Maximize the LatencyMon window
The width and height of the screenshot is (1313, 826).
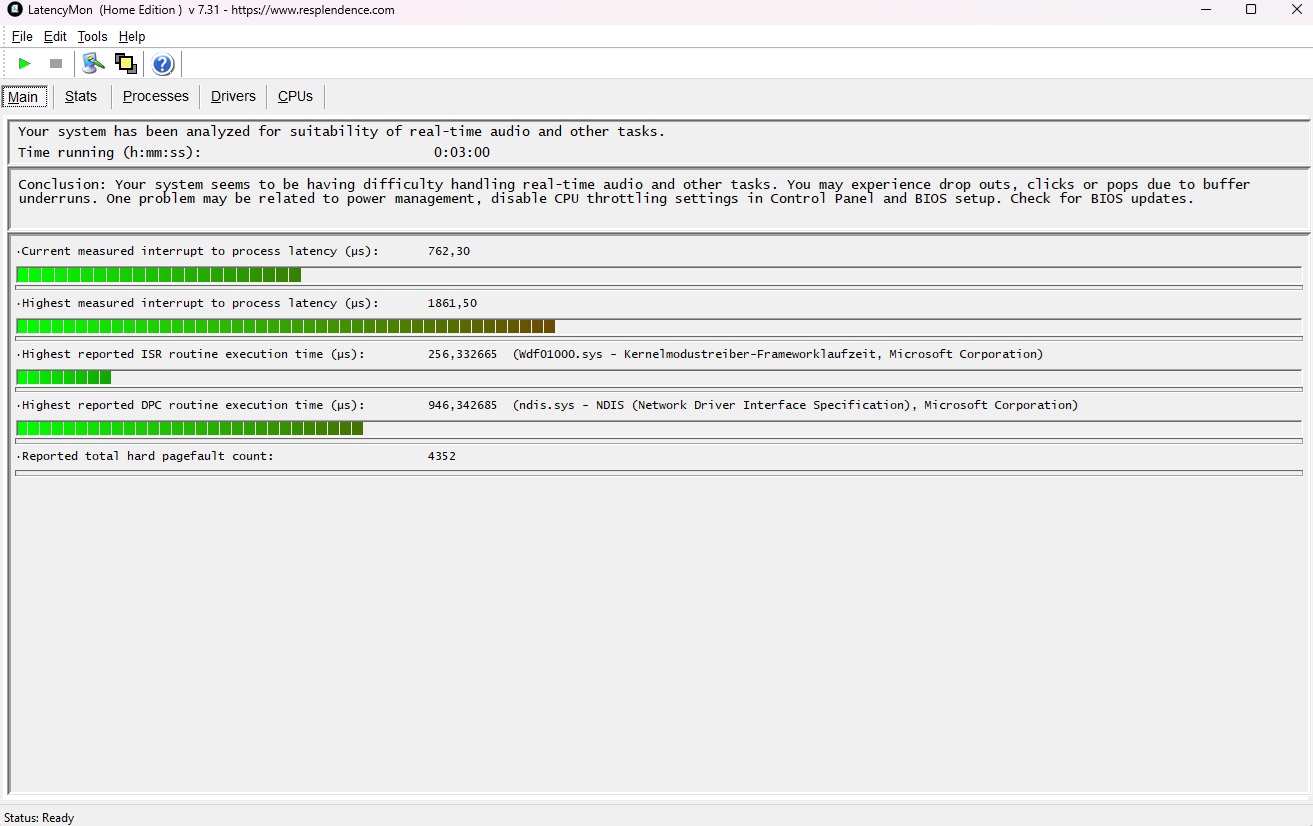click(1251, 10)
